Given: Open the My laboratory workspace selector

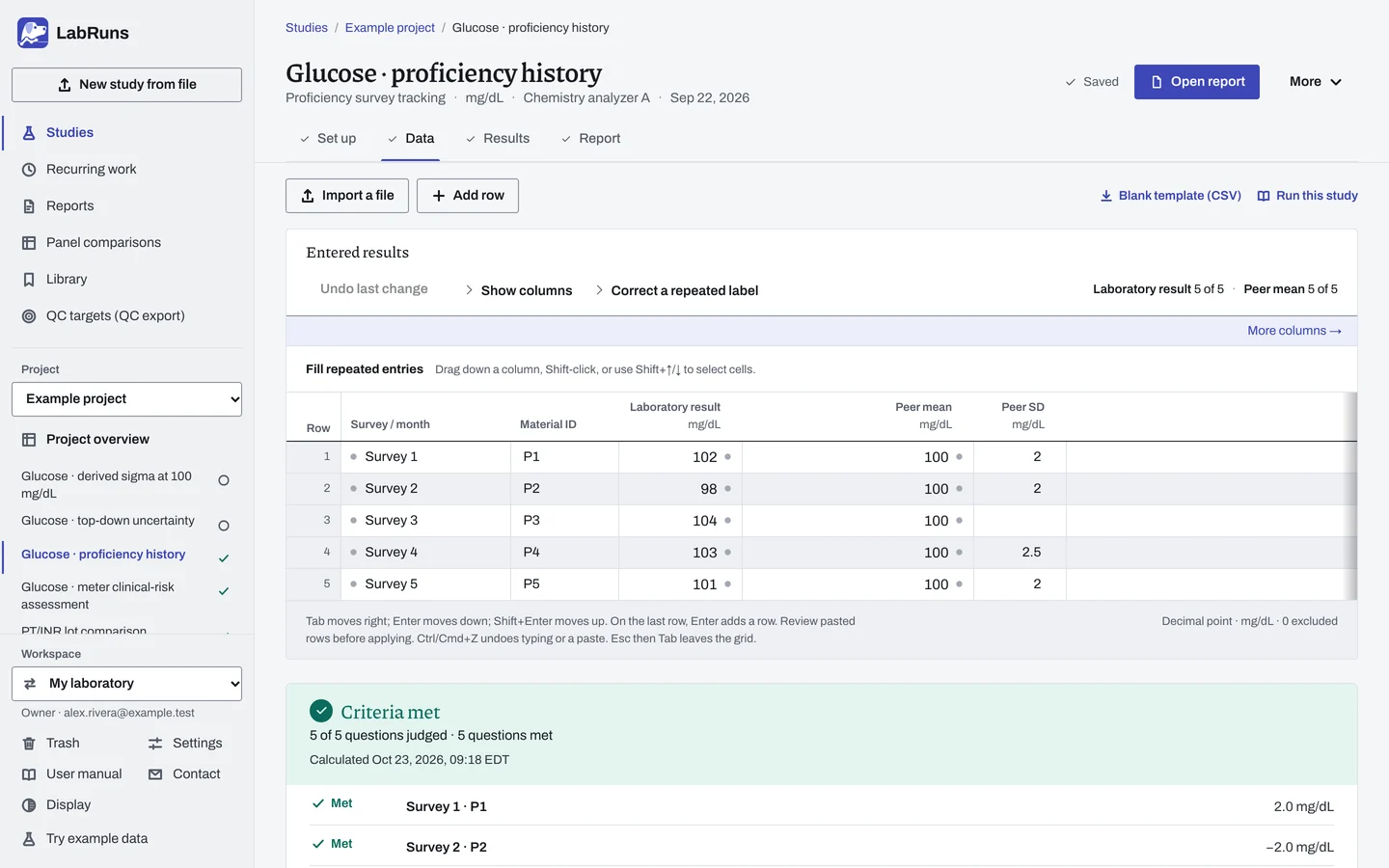Looking at the screenshot, I should coord(126,684).
